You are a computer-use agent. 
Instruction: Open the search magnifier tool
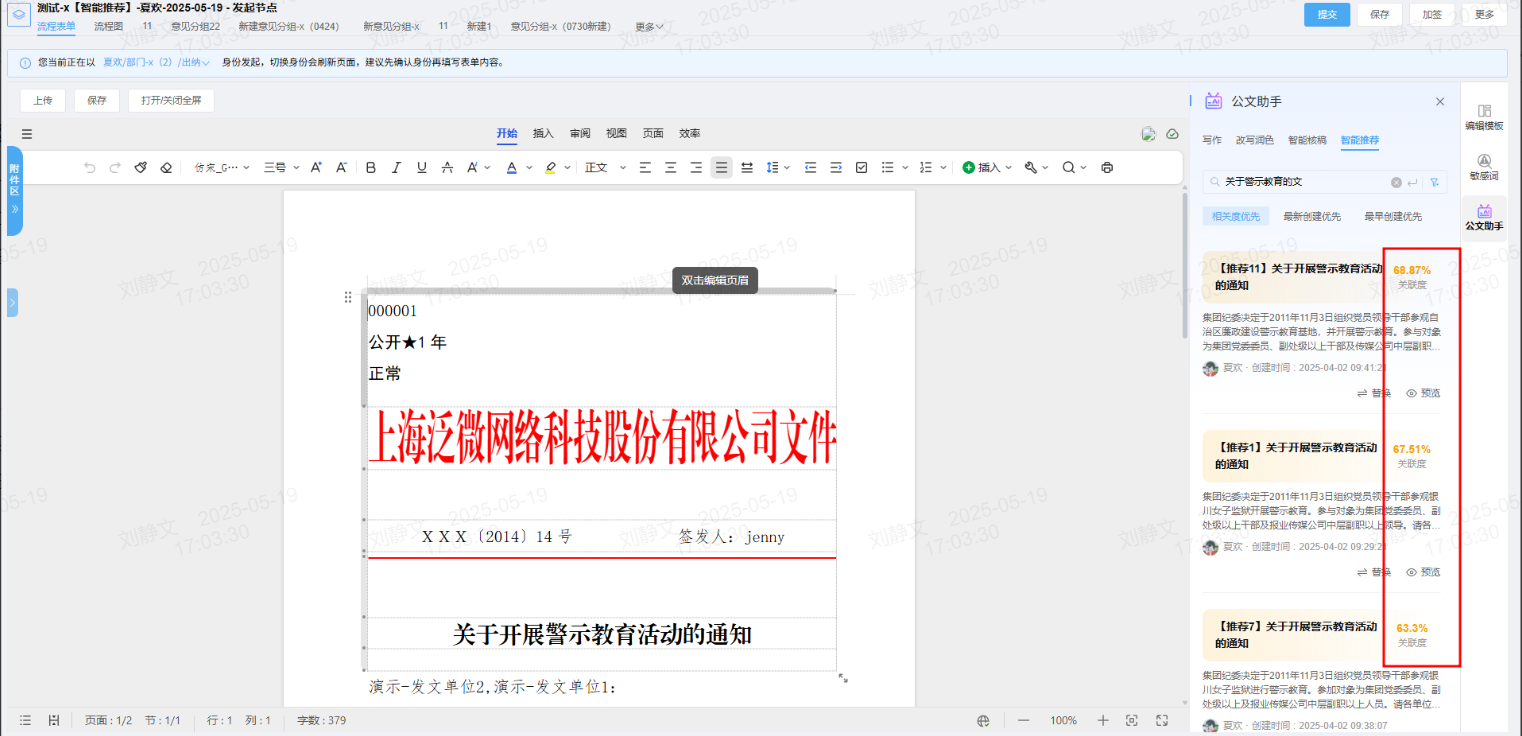click(x=1075, y=167)
